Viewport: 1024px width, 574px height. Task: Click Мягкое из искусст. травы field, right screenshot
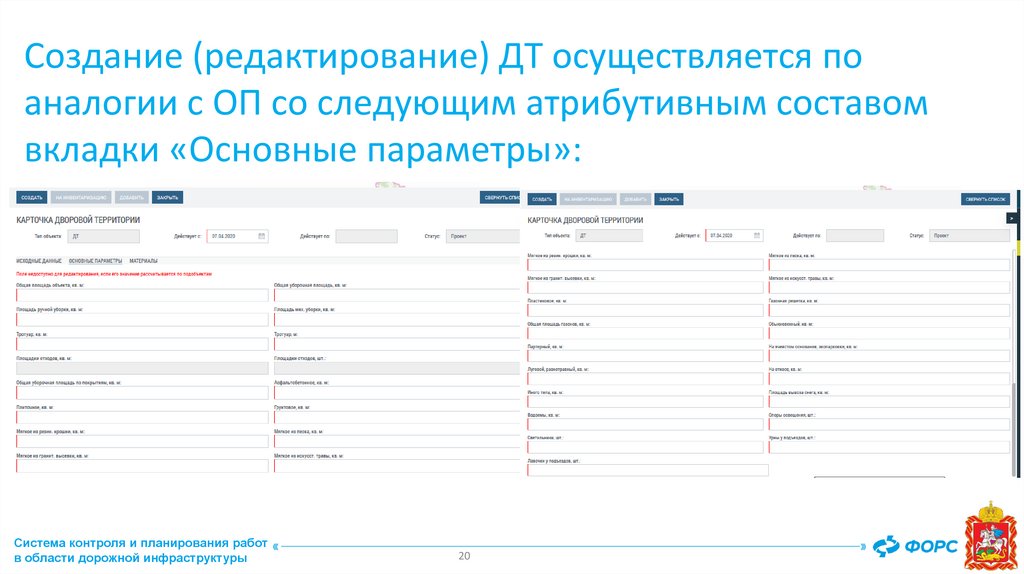click(x=889, y=287)
